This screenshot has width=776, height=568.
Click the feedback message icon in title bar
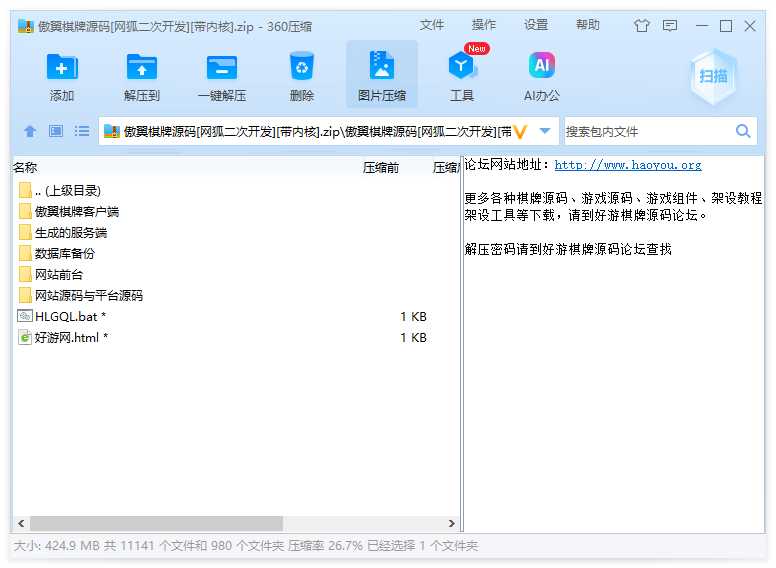point(670,25)
